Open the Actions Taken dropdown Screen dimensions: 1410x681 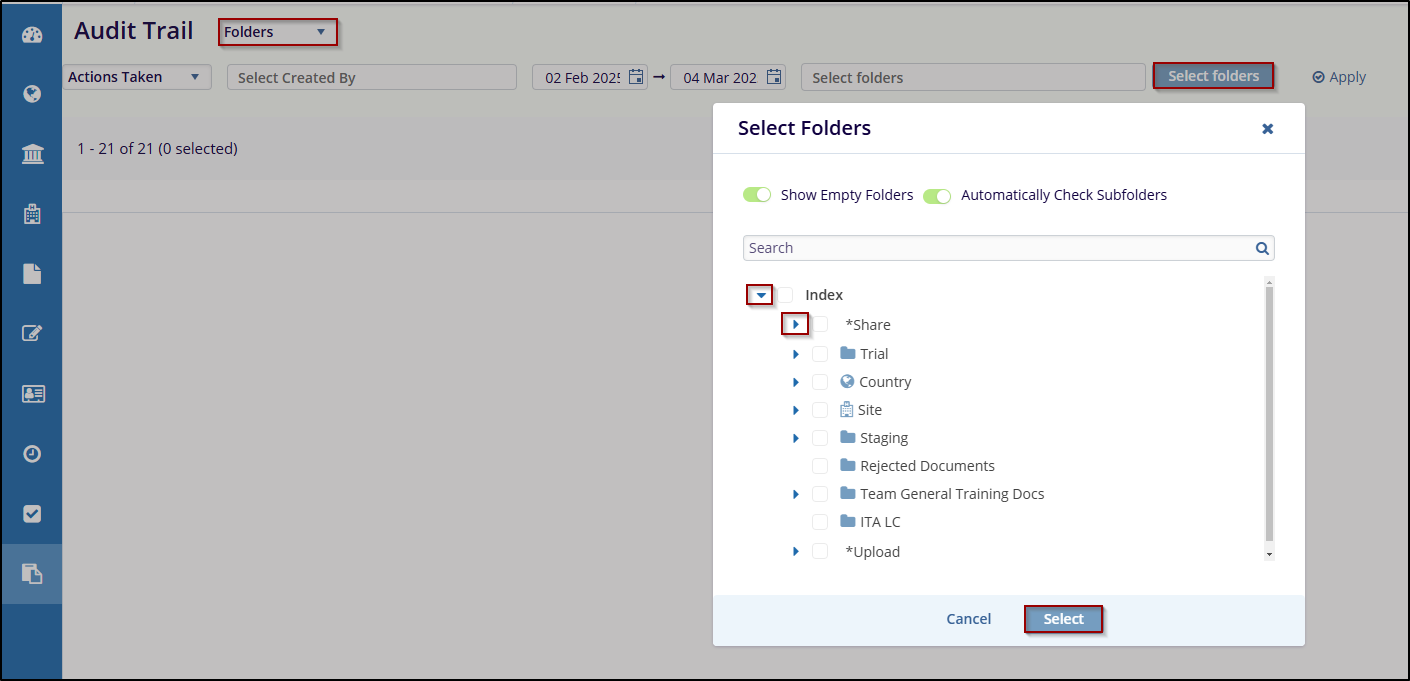coord(136,77)
